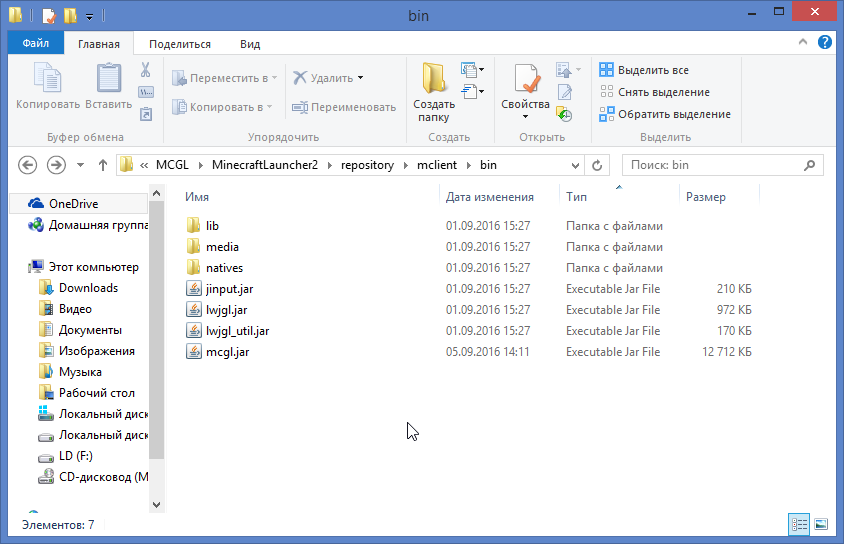Select Документы in navigation pane
This screenshot has width=844, height=544.
click(90, 330)
